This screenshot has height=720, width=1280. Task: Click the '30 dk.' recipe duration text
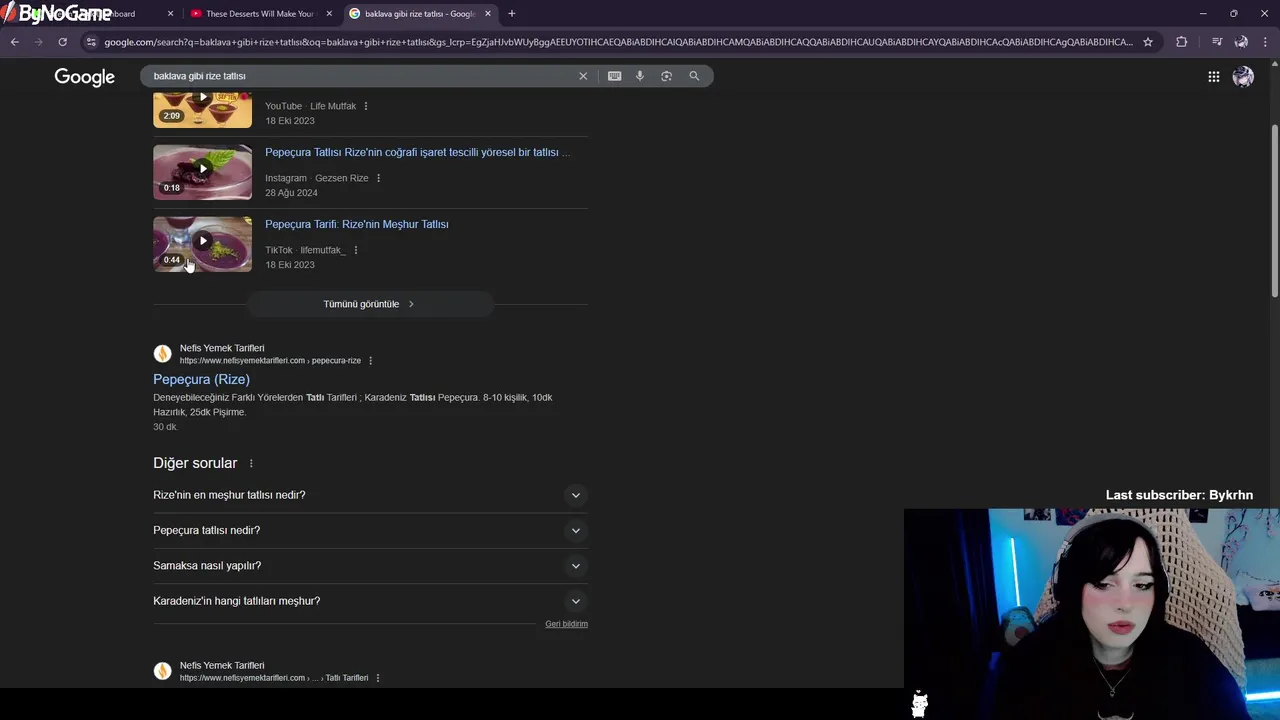tap(165, 427)
